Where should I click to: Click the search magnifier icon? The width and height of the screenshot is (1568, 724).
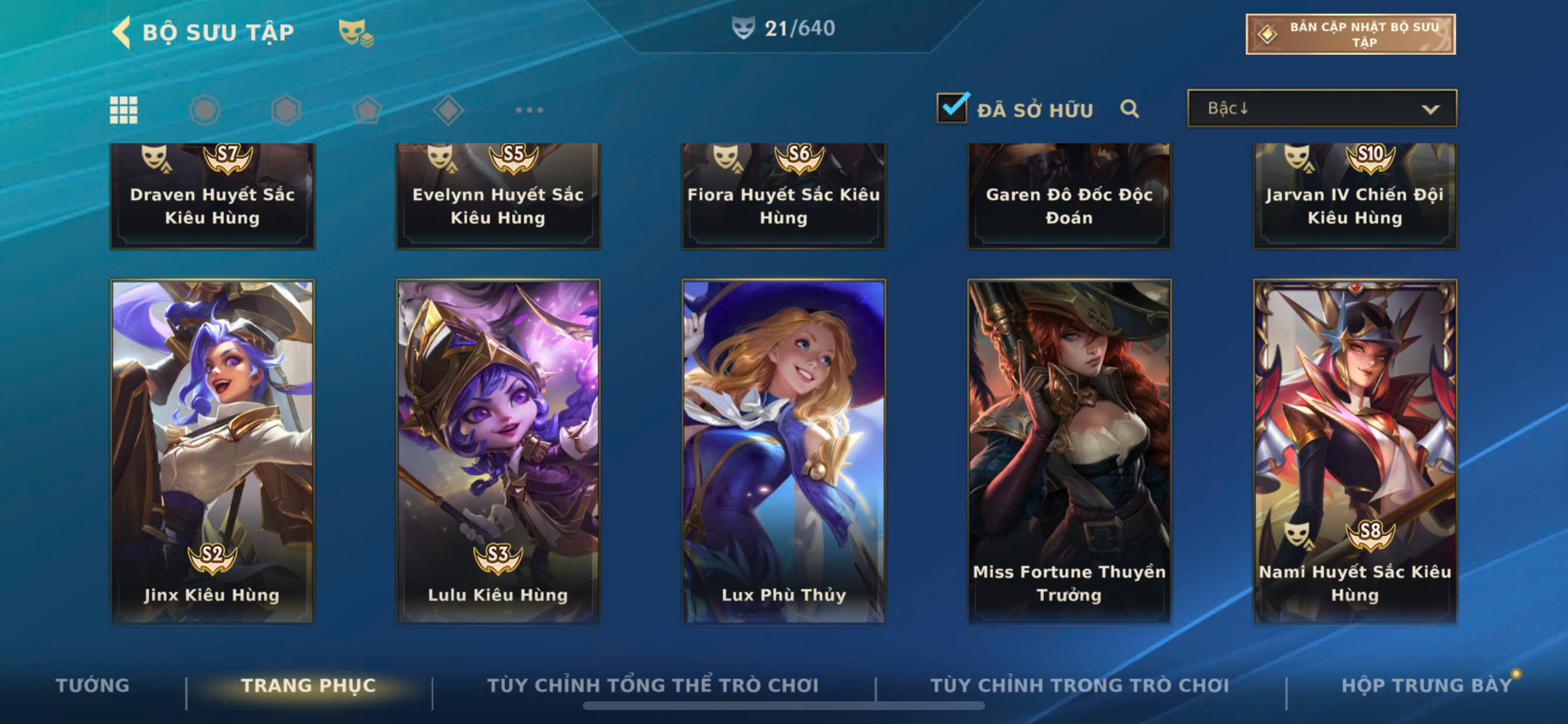1130,109
